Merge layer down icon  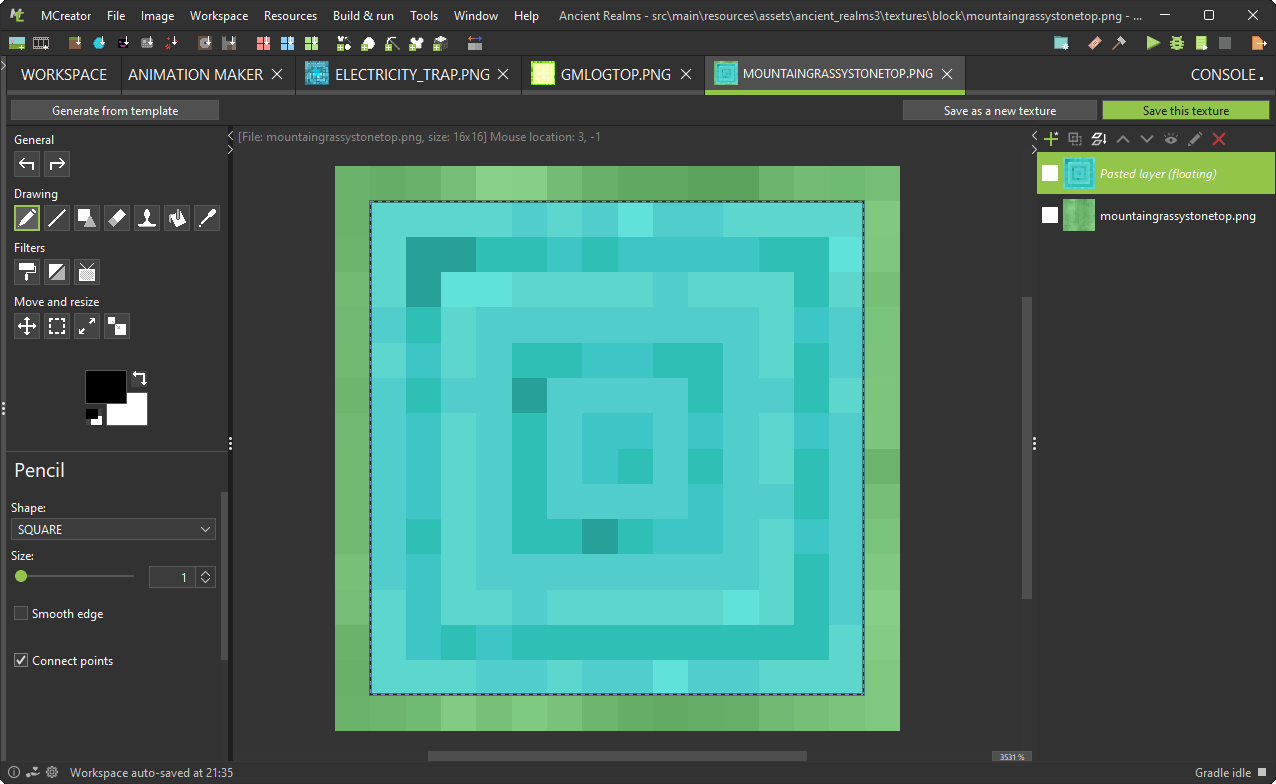point(1098,139)
